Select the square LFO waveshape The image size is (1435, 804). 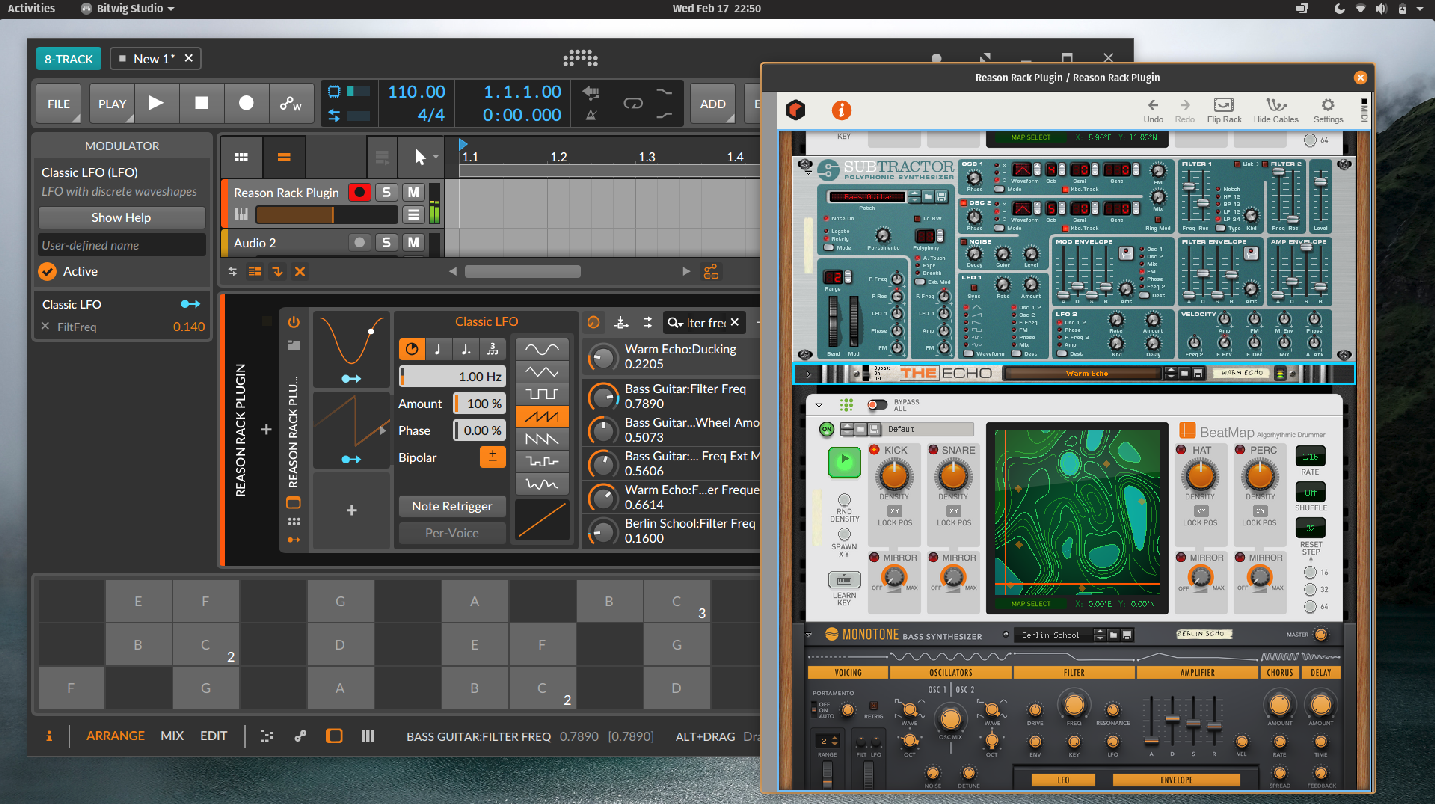(x=543, y=394)
